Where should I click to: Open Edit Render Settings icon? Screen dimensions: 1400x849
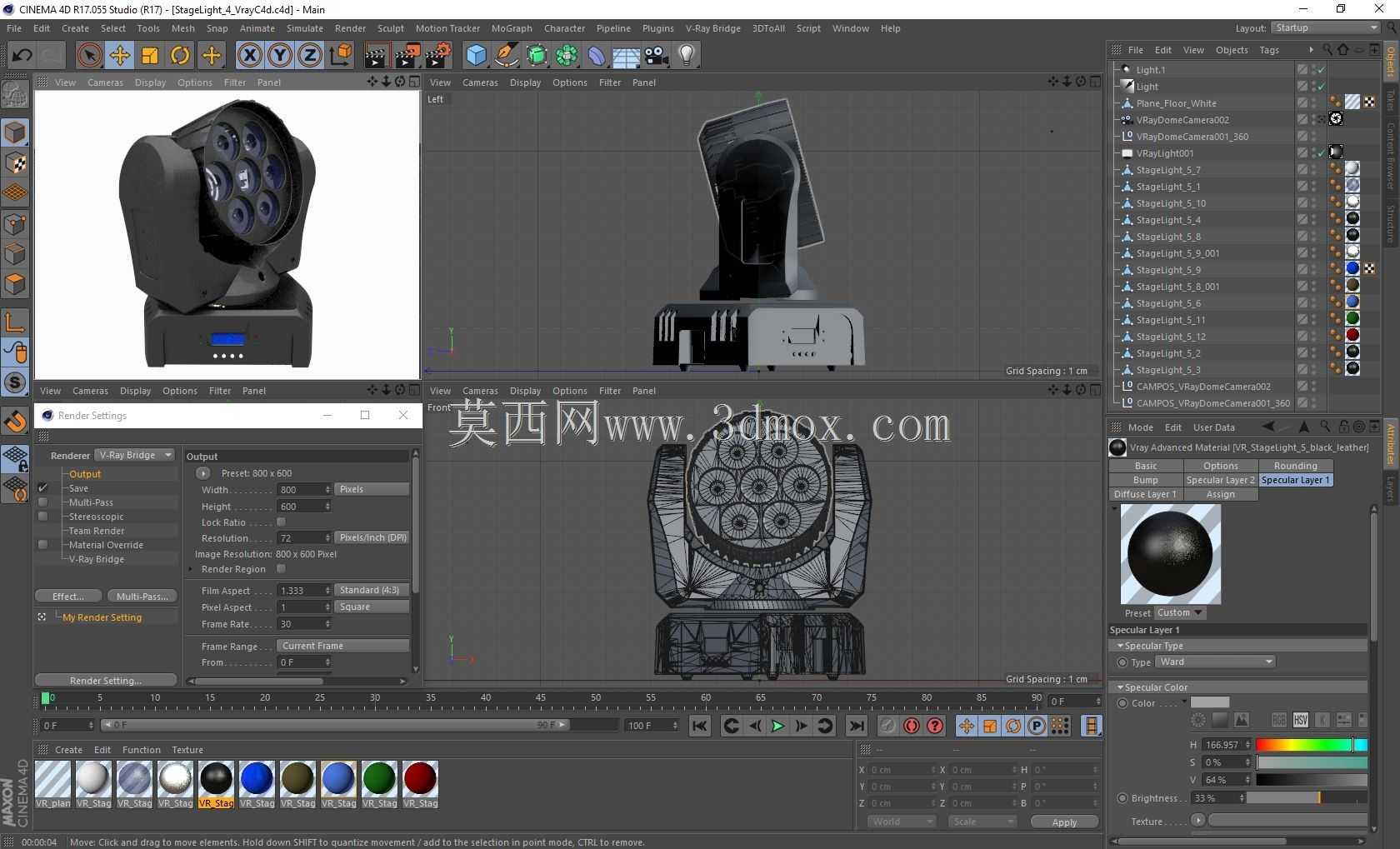[438, 56]
